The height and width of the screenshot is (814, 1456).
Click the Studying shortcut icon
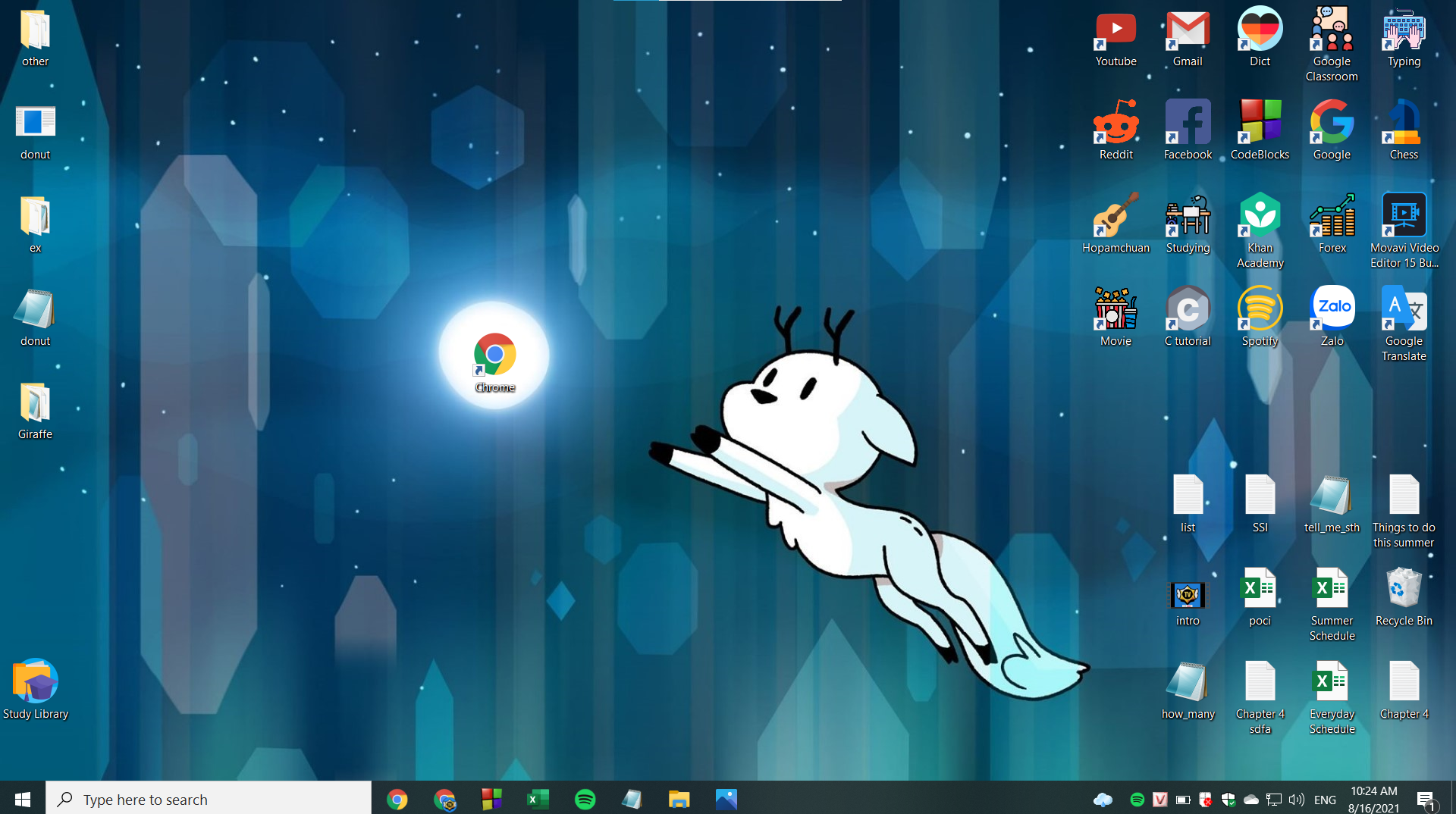(x=1188, y=216)
